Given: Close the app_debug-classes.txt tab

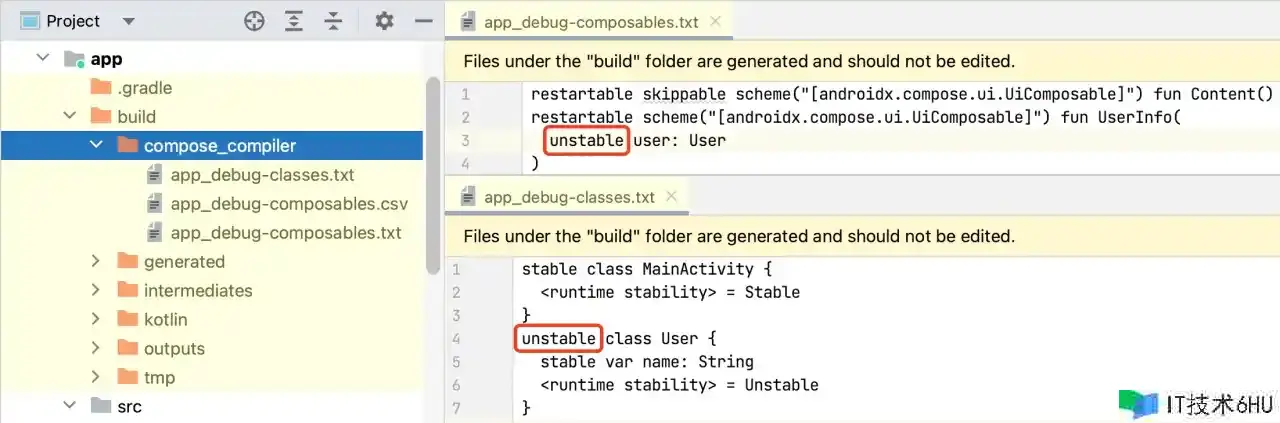Looking at the screenshot, I should [669, 196].
